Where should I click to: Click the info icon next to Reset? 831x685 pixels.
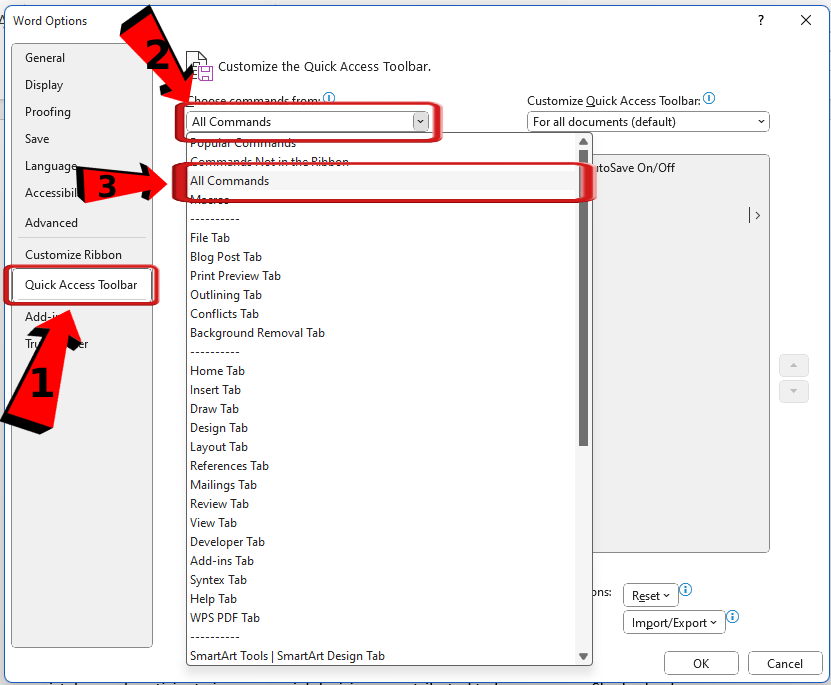click(685, 590)
